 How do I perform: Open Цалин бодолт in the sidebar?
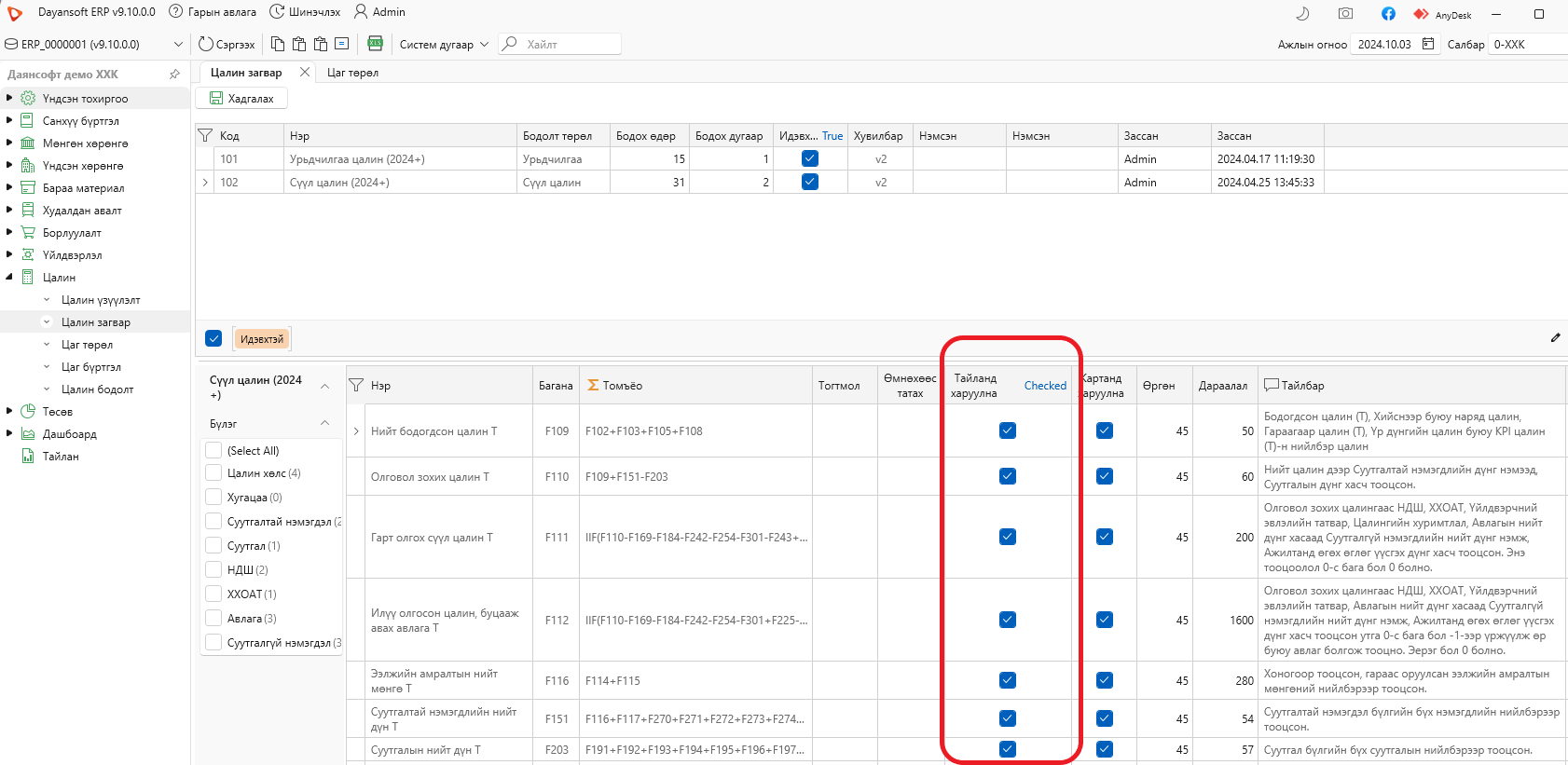pyautogui.click(x=98, y=389)
